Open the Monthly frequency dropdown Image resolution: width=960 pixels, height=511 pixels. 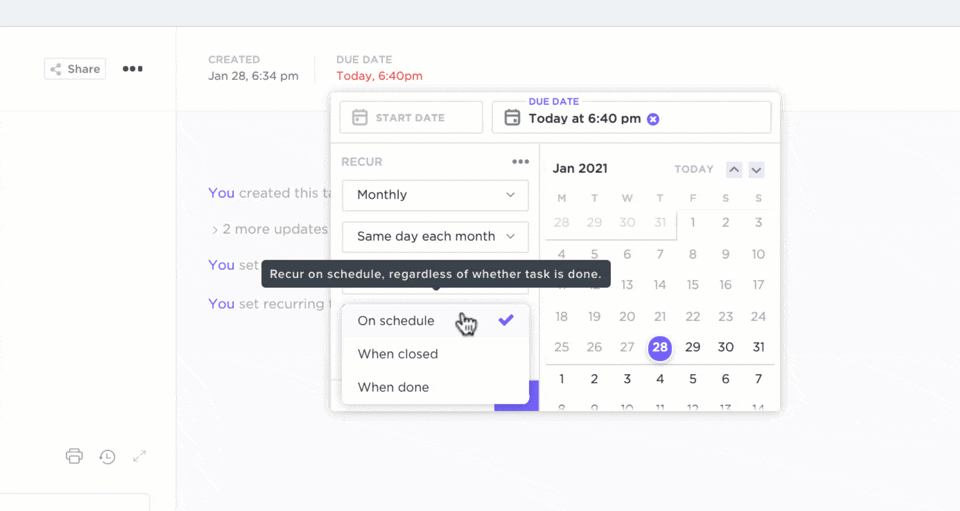(x=435, y=195)
